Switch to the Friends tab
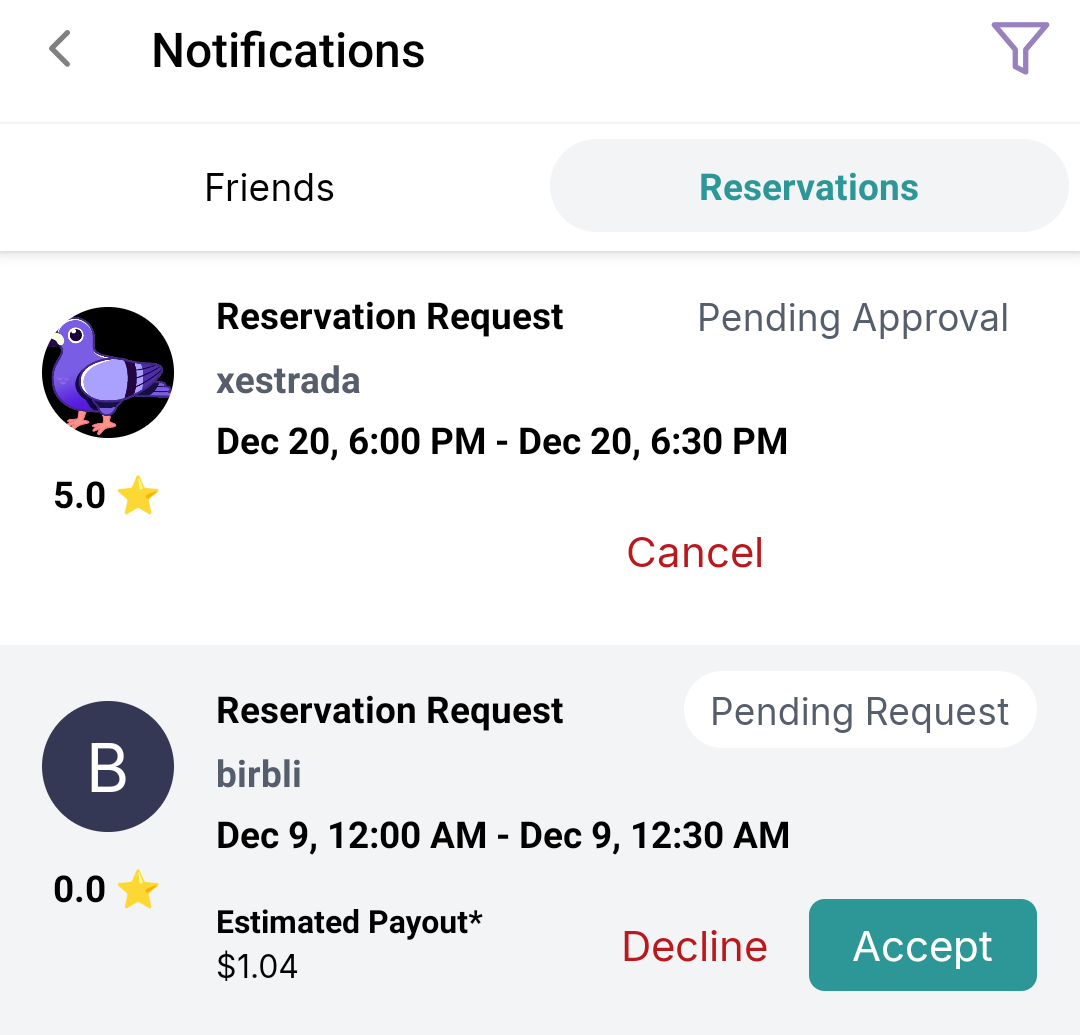This screenshot has height=1035, width=1080. click(x=268, y=187)
